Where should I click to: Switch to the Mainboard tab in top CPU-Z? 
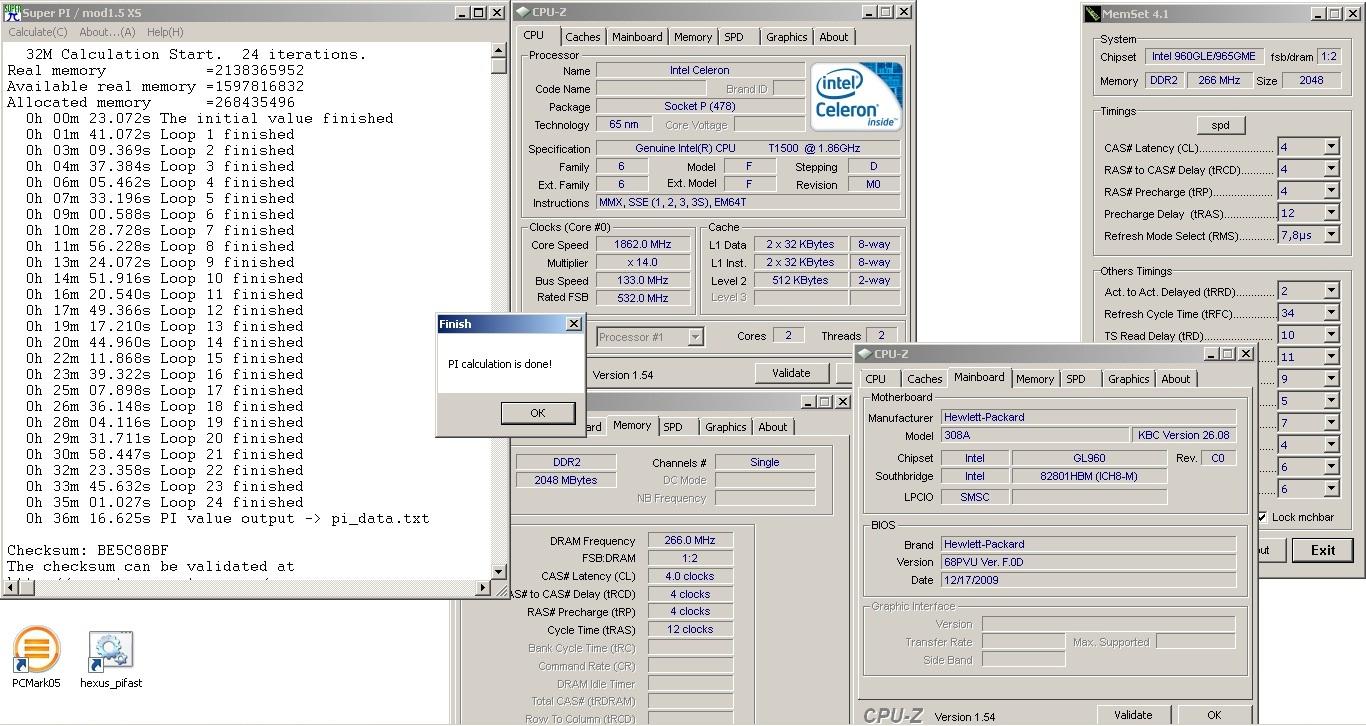637,37
